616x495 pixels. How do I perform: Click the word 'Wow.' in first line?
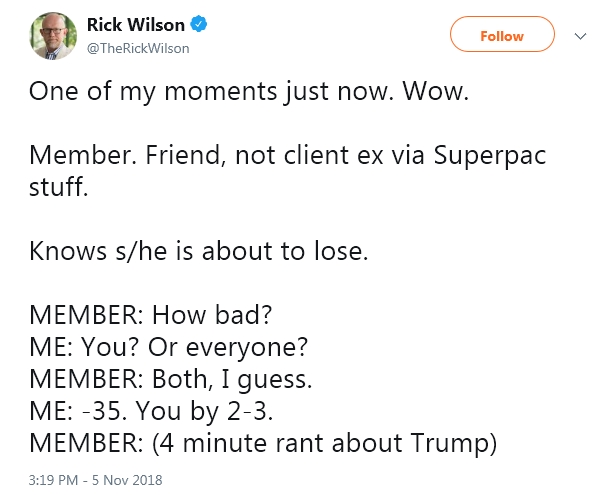coord(436,92)
